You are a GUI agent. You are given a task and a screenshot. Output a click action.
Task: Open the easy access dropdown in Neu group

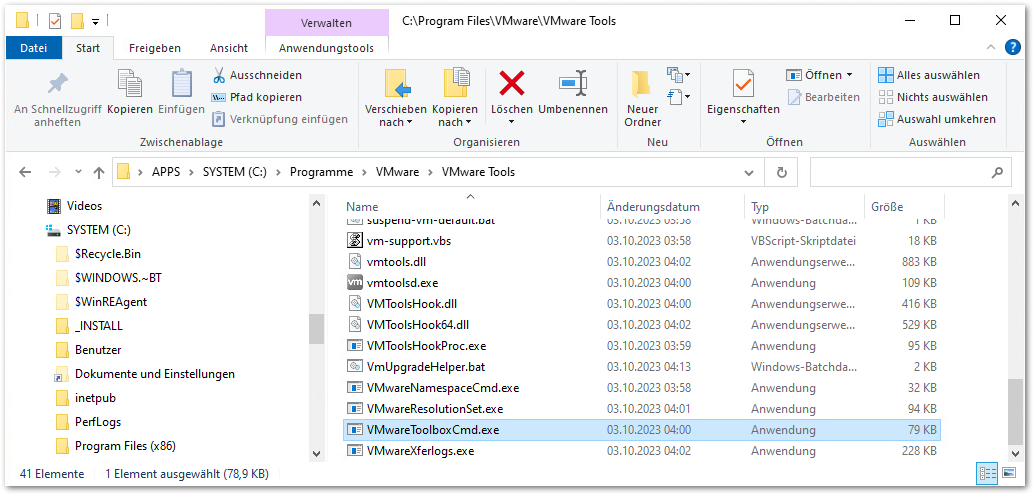[679, 97]
